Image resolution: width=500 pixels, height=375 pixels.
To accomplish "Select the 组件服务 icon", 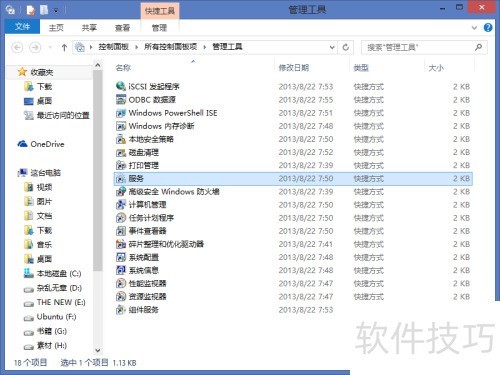I will [120, 310].
